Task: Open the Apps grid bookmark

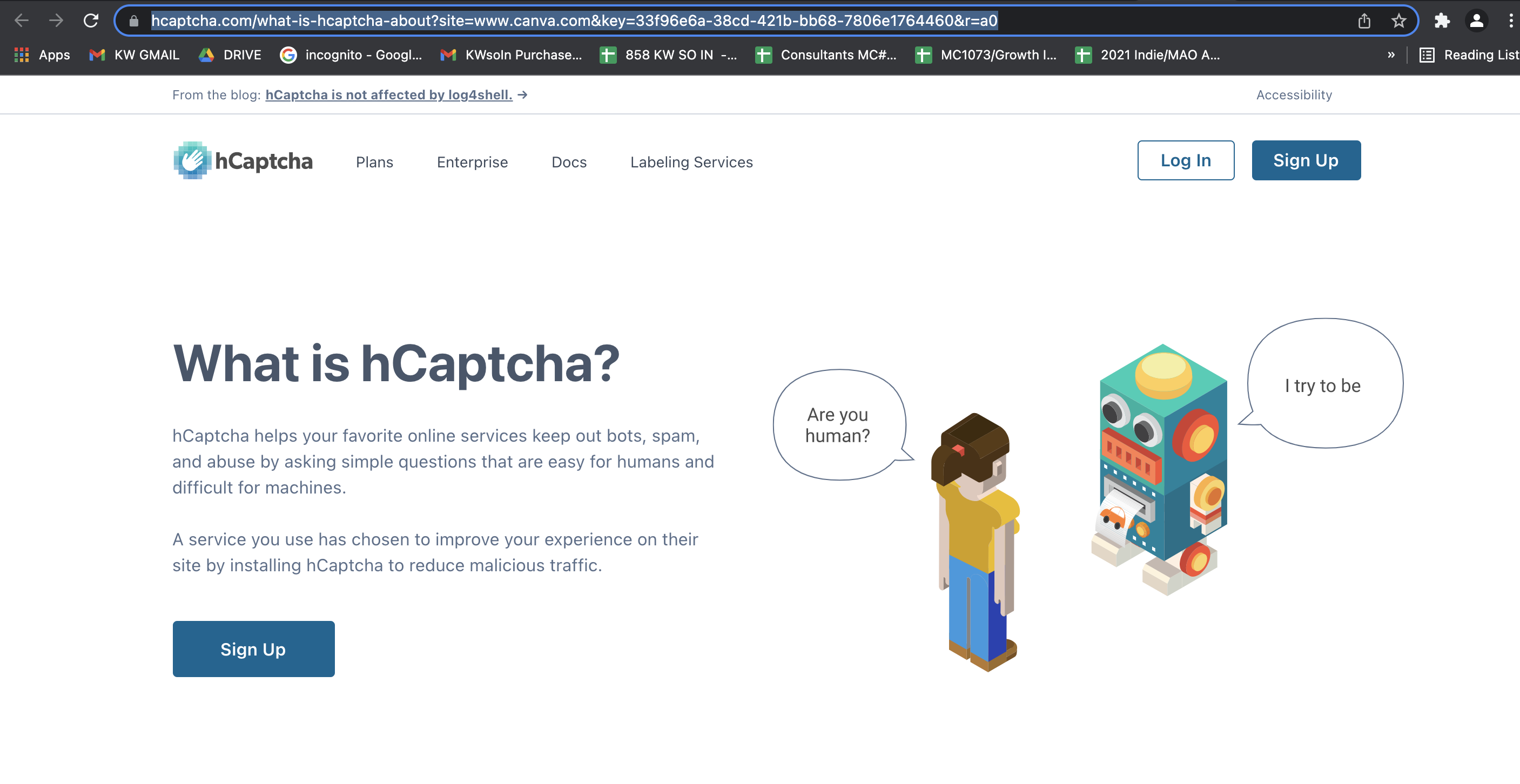Action: click(41, 55)
